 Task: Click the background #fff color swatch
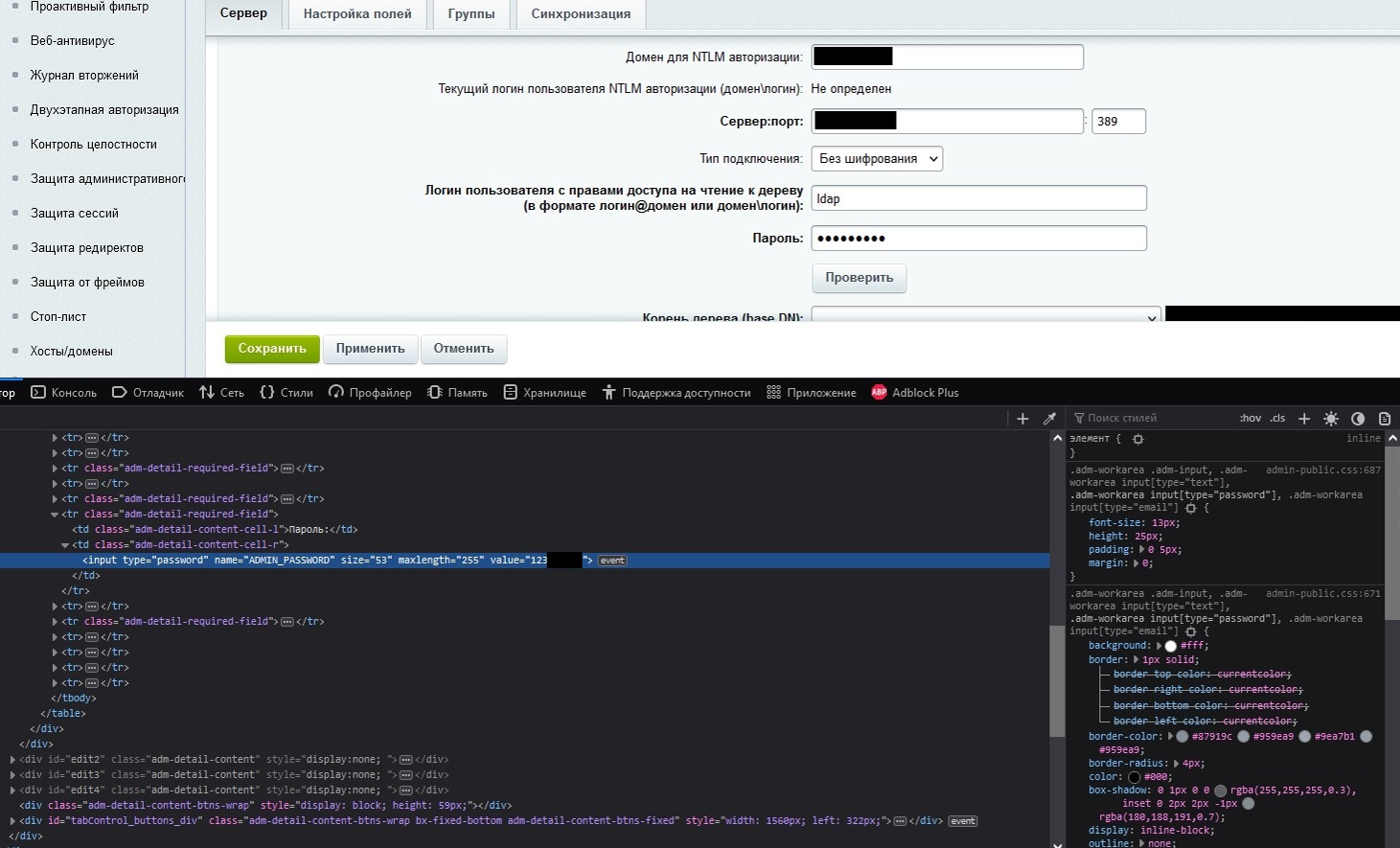pos(1171,646)
